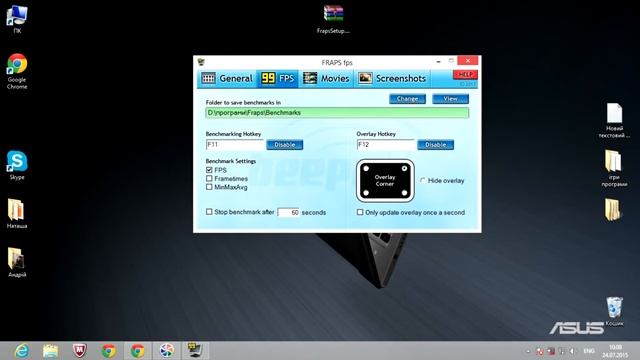Click Change for benchmarks folder
The image size is (640, 360).
click(407, 99)
